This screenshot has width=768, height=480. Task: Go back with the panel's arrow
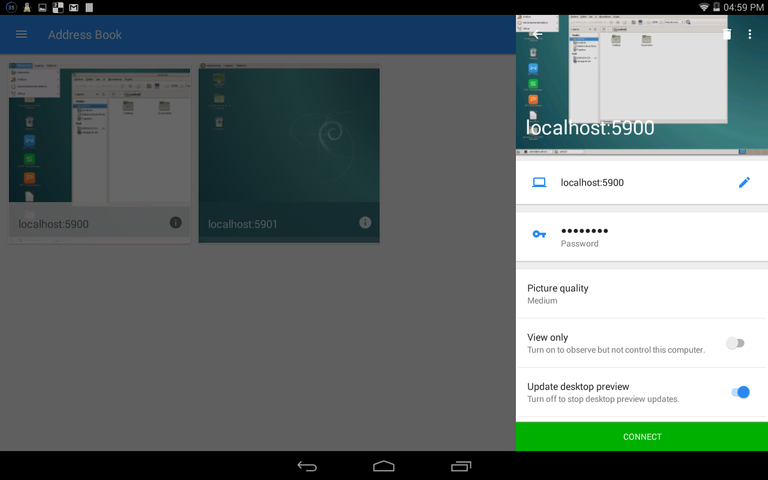(x=537, y=34)
